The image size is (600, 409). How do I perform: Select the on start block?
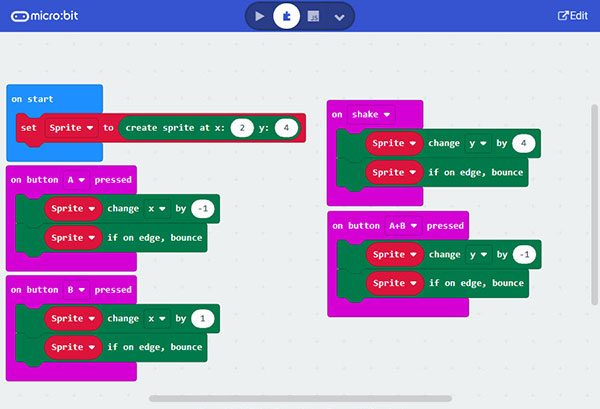point(33,100)
